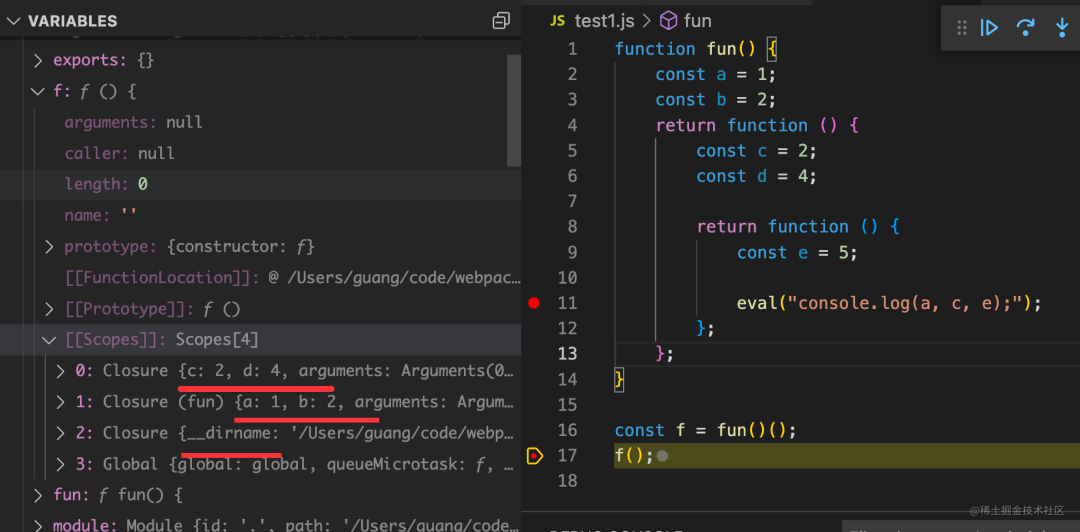The height and width of the screenshot is (532, 1080).
Task: Expand the 3: Global scope entry
Action: 61,464
